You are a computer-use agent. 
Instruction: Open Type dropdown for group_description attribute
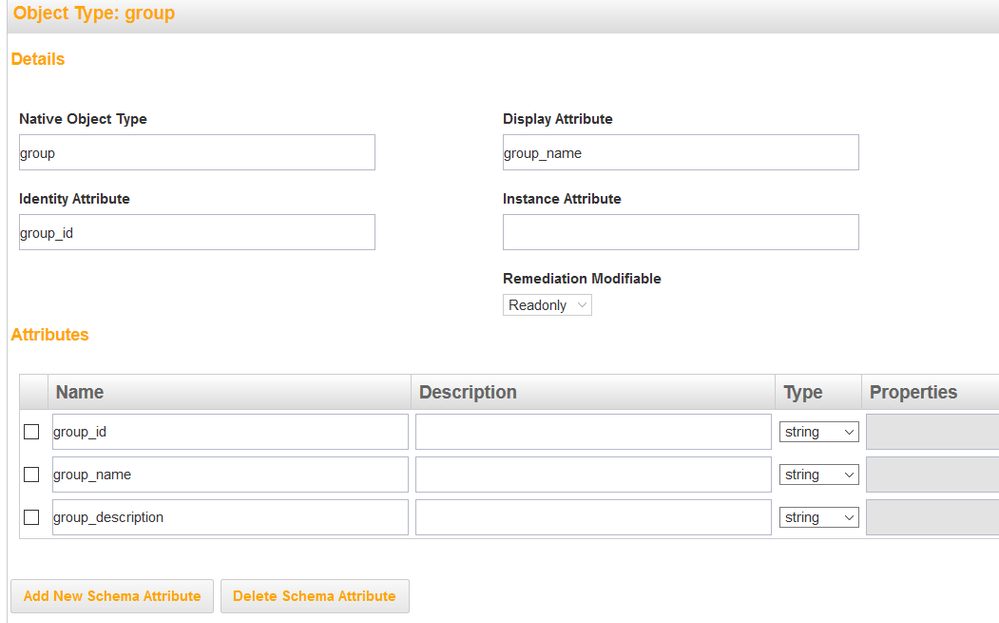coord(819,517)
